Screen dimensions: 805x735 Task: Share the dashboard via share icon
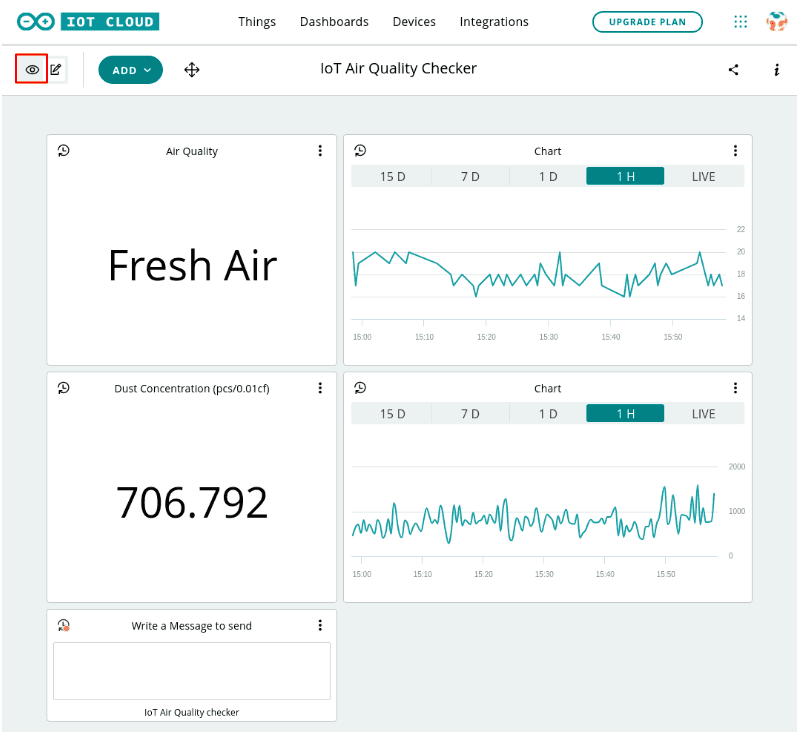coord(734,70)
